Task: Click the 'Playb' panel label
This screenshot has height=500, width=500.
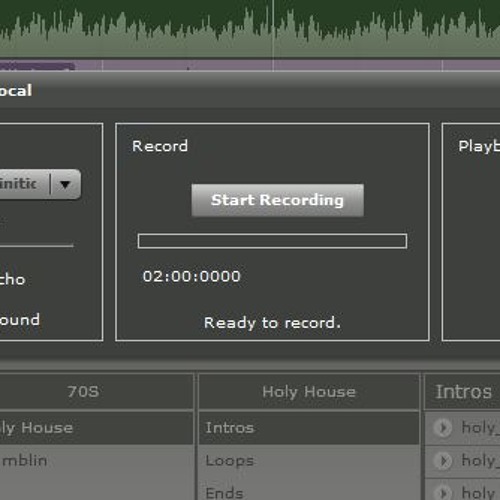Action: tap(479, 147)
